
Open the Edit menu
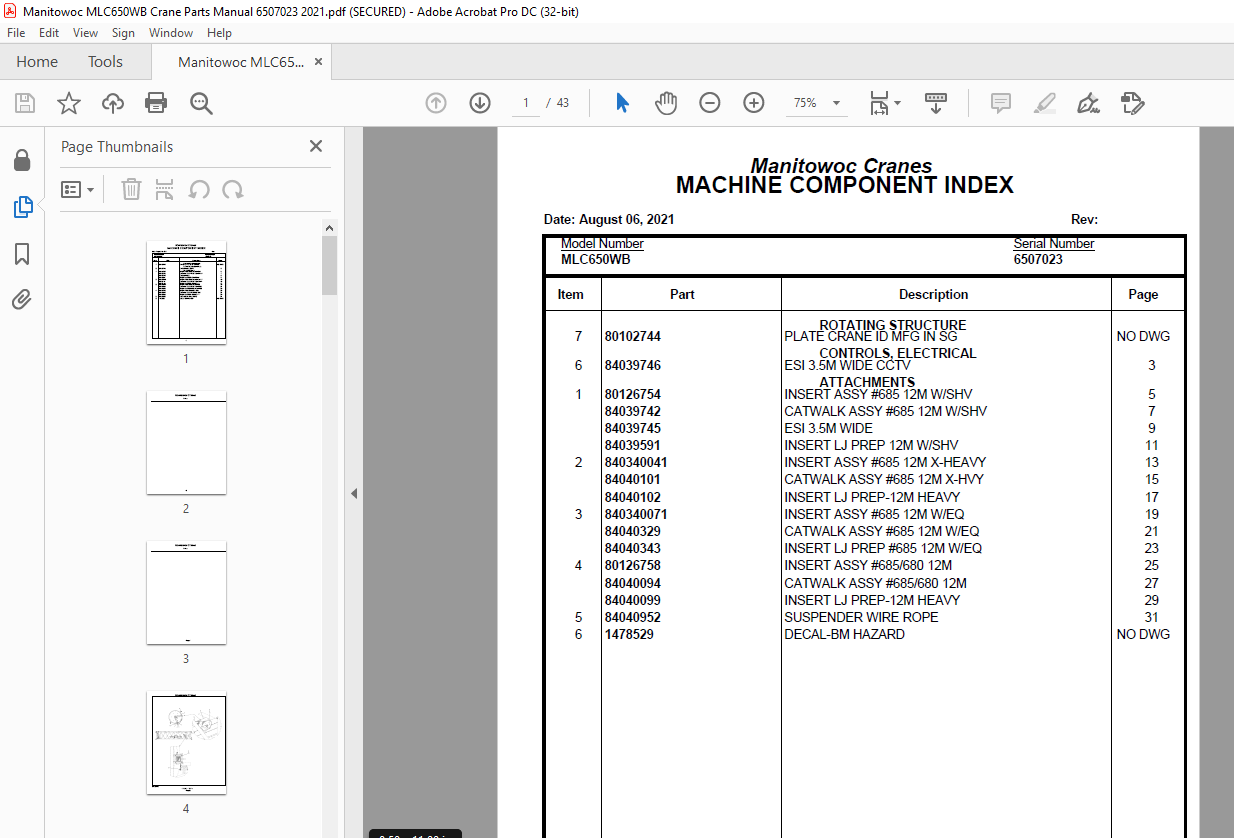(49, 33)
